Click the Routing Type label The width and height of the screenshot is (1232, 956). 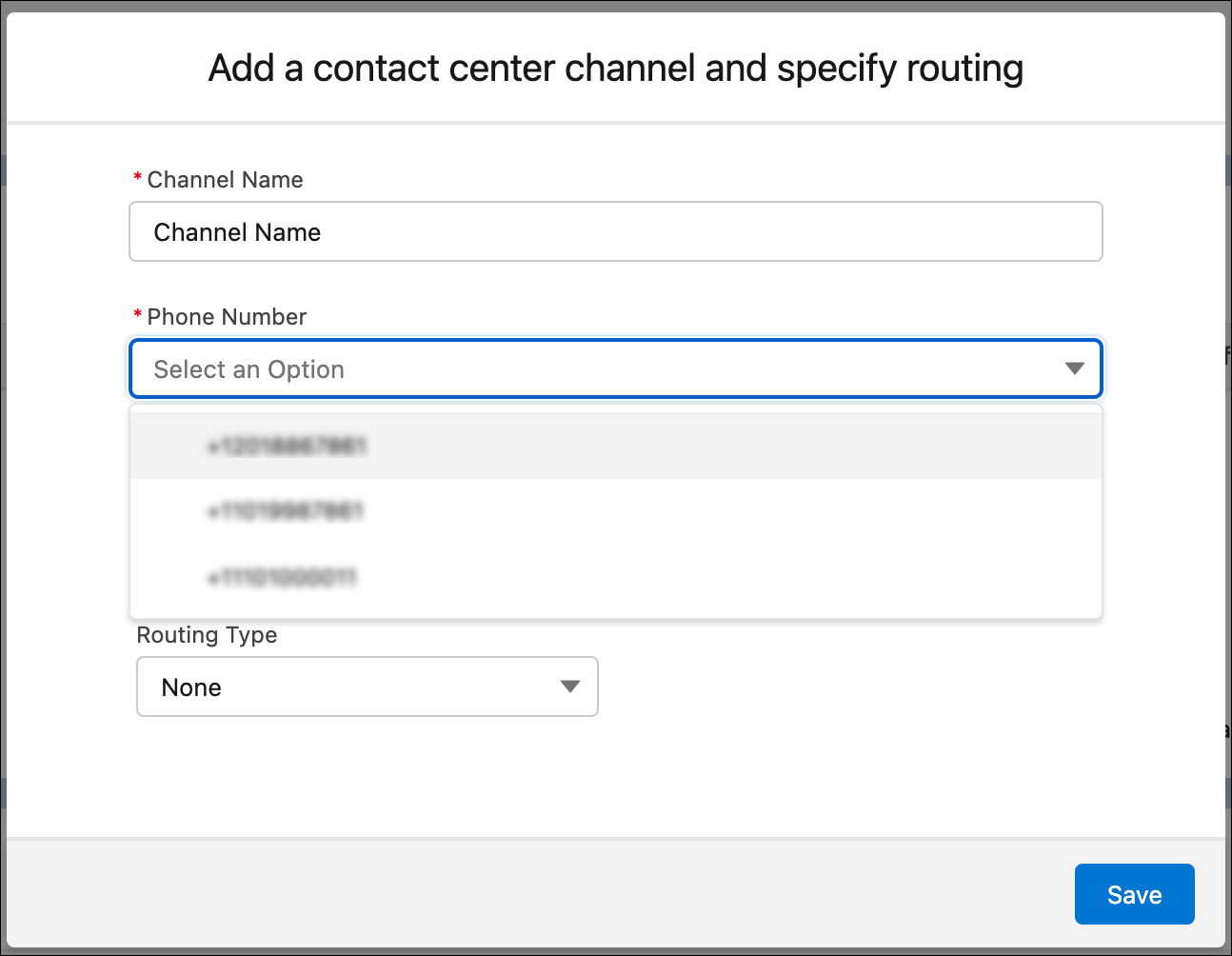coord(207,635)
